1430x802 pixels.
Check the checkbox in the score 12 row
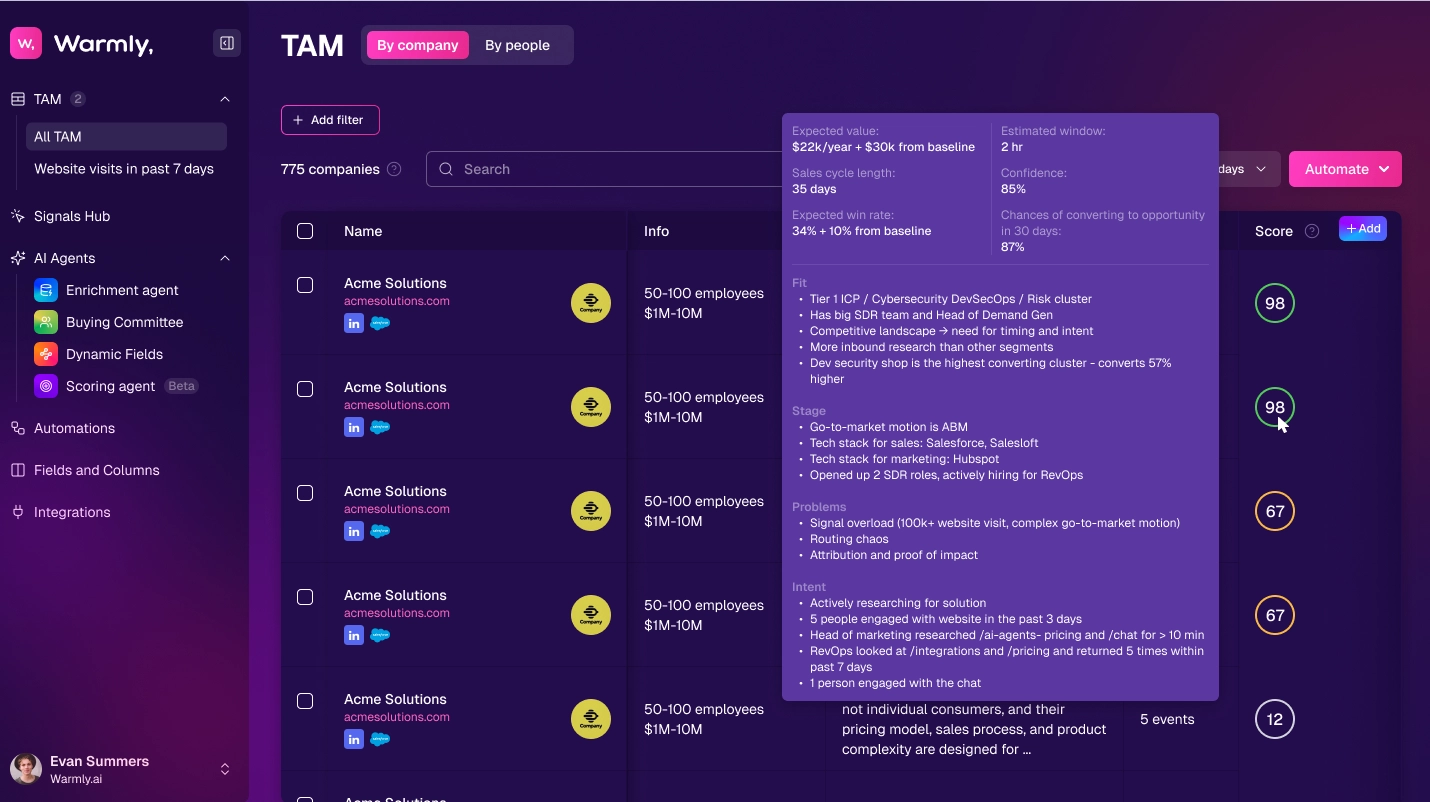[305, 701]
